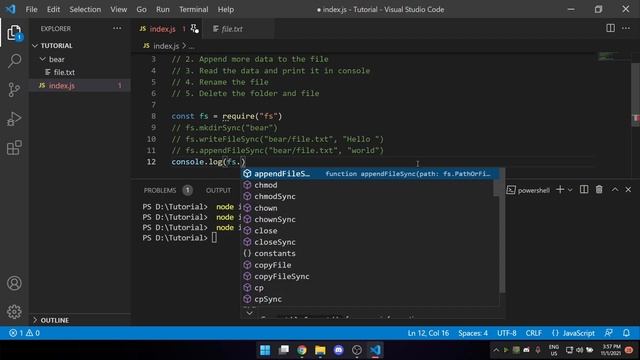This screenshot has height=360, width=640.
Task: Open Discord from the taskbar
Action: (x=338, y=350)
